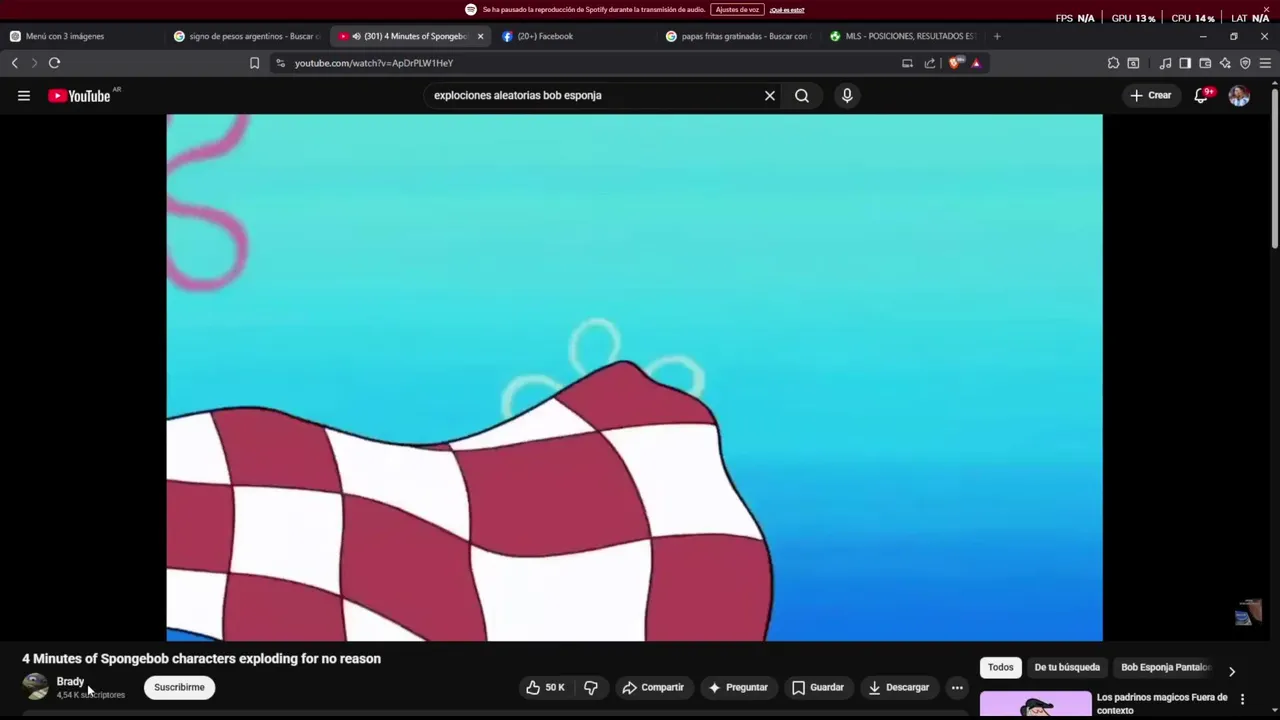Open the Leo AI sparkle icon in toolbar
Screen dimensions: 1280x720
click(1225, 63)
